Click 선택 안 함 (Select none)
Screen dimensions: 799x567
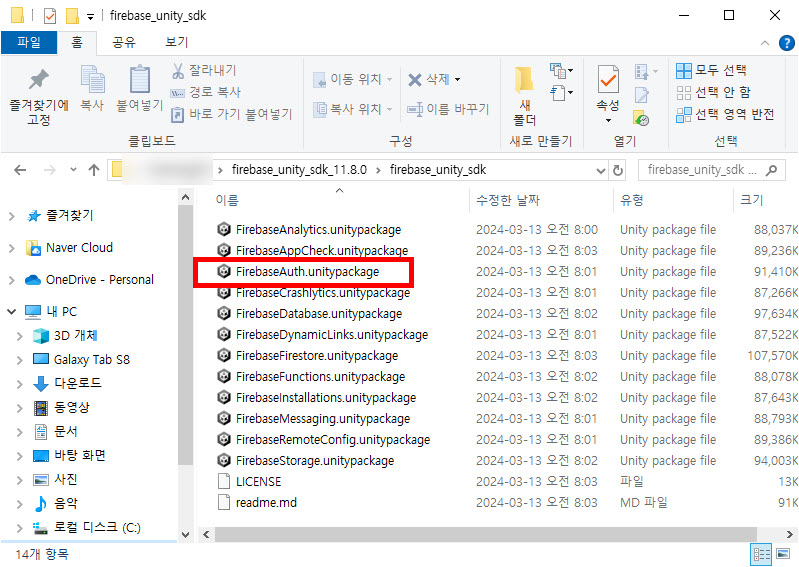(x=713, y=92)
